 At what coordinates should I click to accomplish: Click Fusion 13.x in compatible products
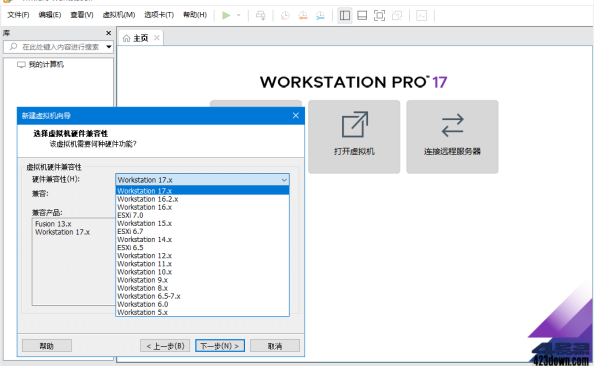click(x=53, y=224)
